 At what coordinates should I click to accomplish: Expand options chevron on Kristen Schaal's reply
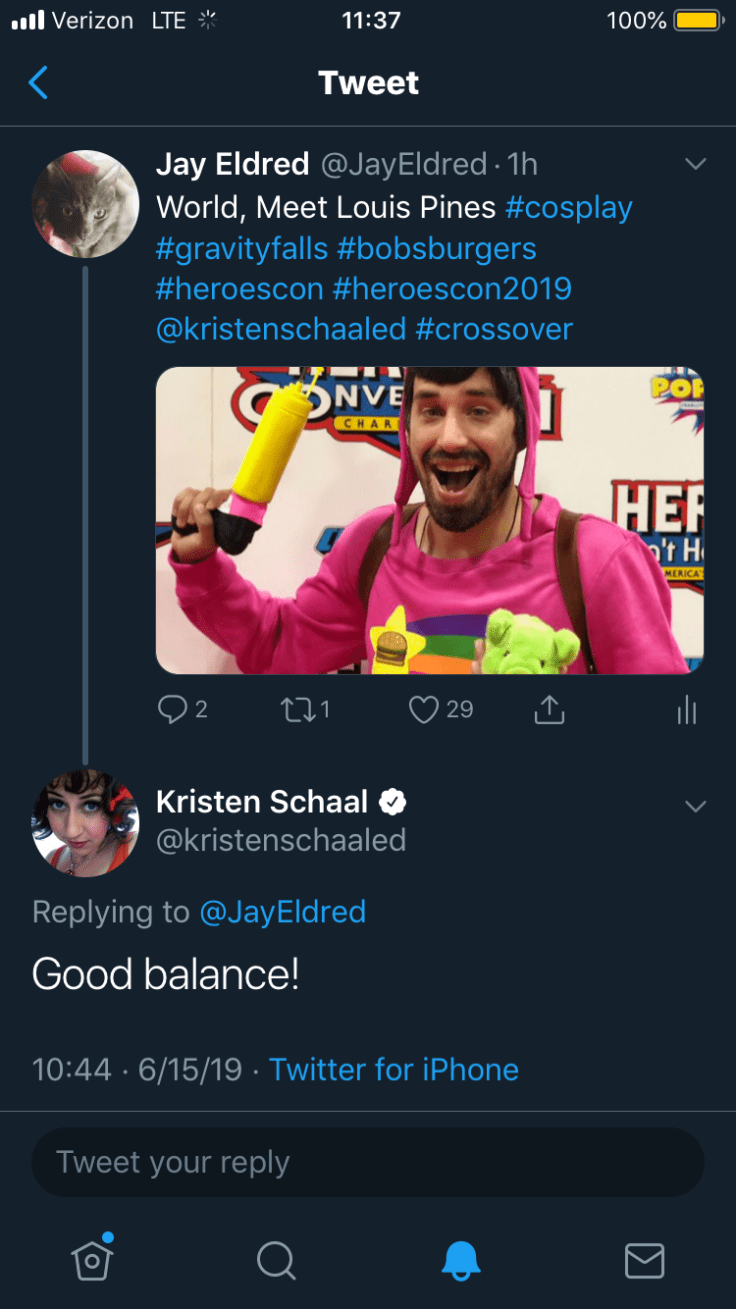694,805
